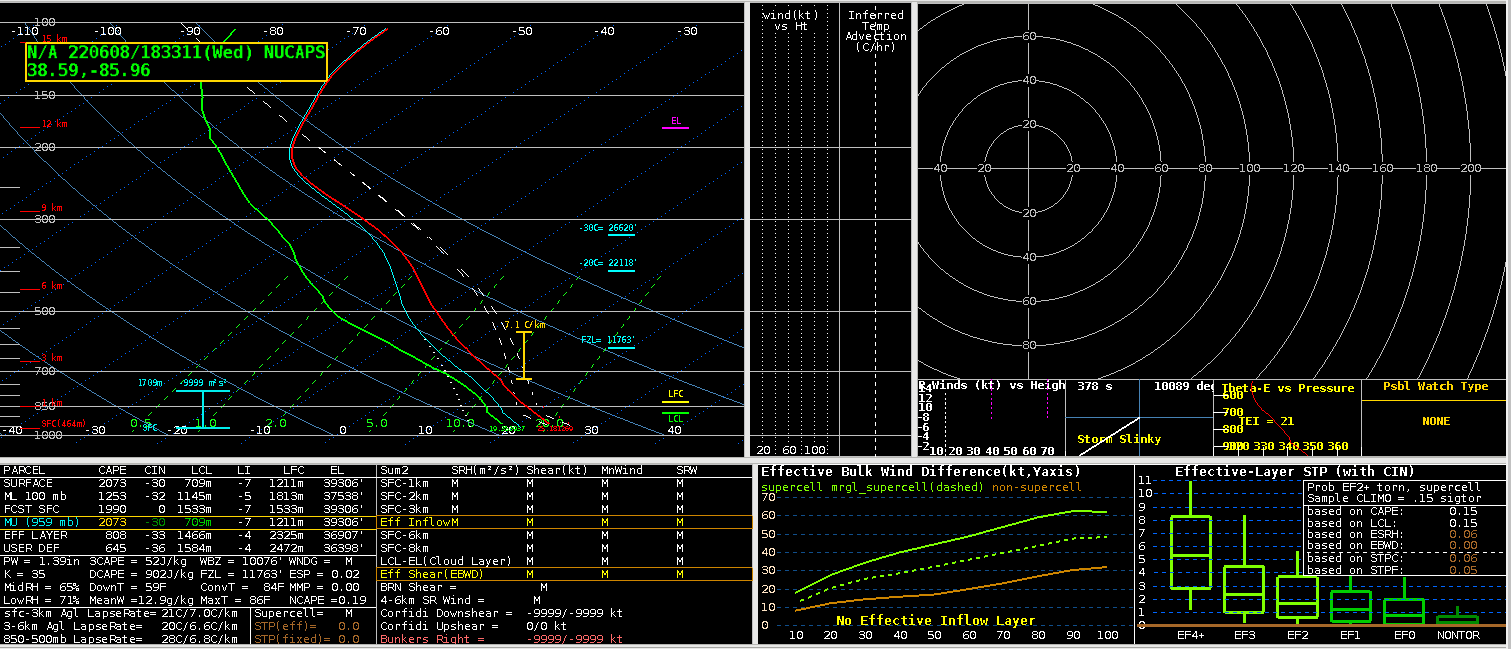
Task: Click the EF2 box plot label
Action: coord(1297,634)
